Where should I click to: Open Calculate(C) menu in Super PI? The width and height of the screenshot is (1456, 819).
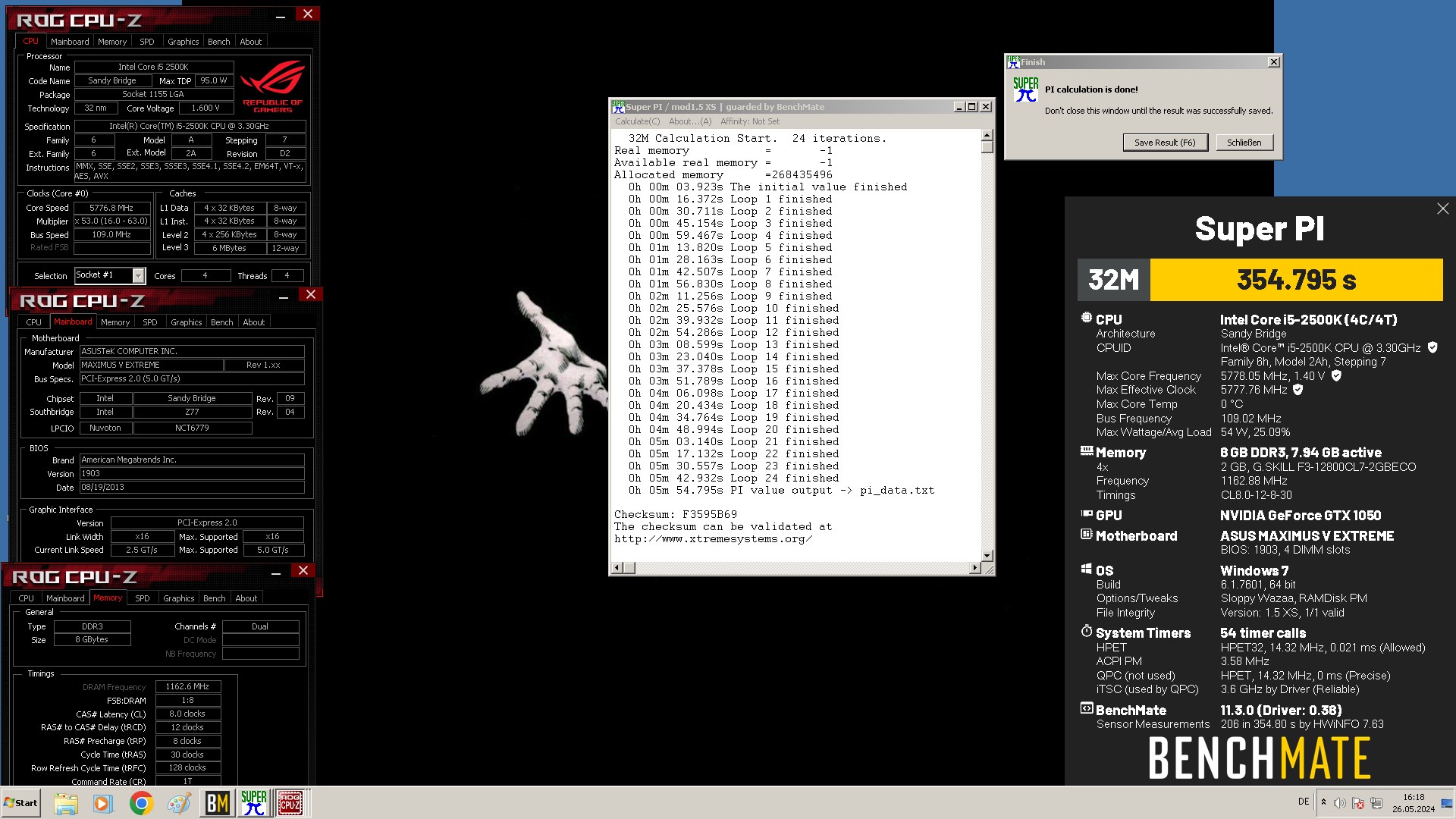click(637, 121)
